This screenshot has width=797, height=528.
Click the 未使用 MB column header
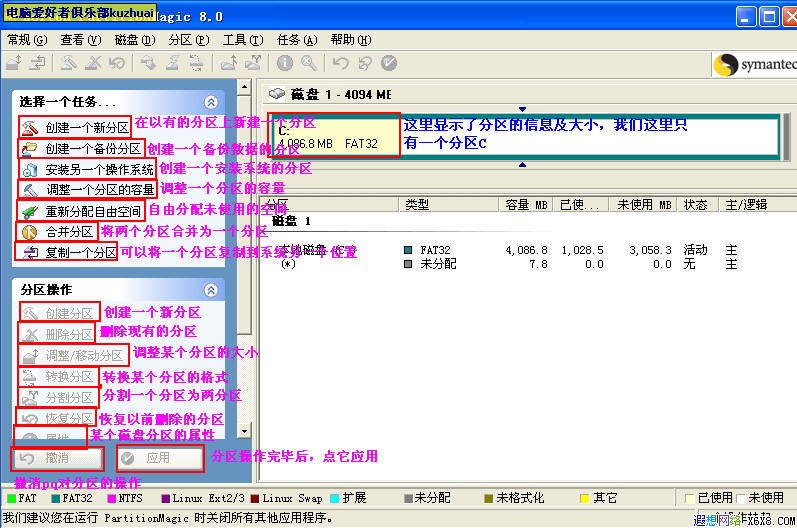(643, 204)
